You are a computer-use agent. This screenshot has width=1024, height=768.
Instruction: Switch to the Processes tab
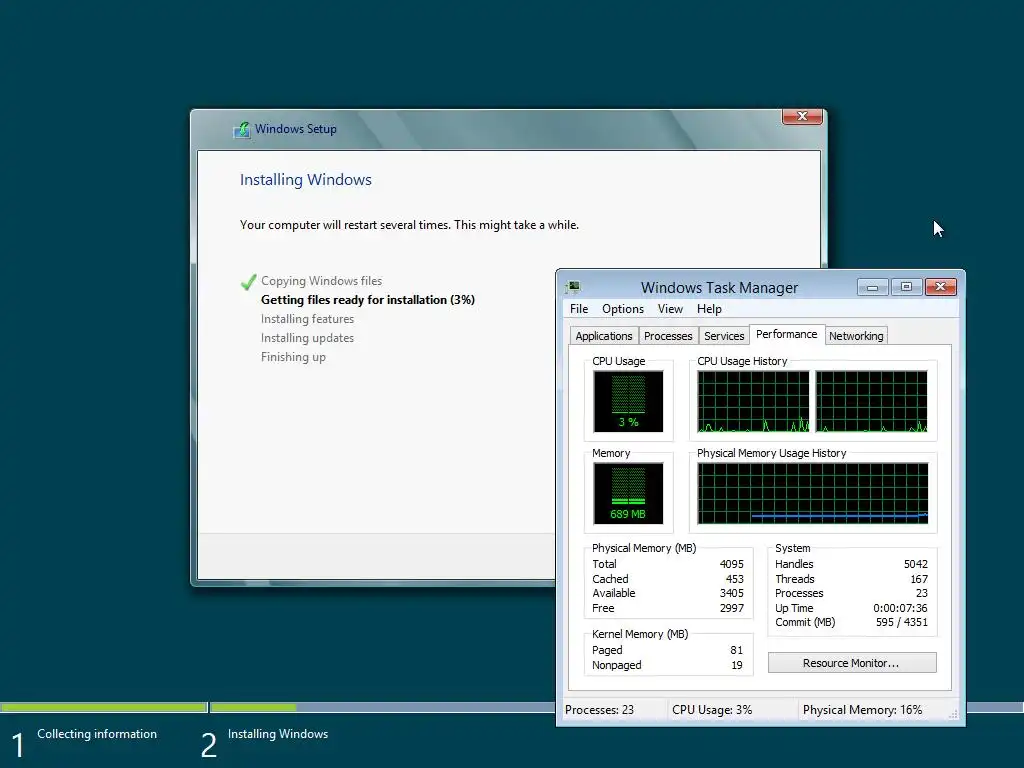pos(667,336)
